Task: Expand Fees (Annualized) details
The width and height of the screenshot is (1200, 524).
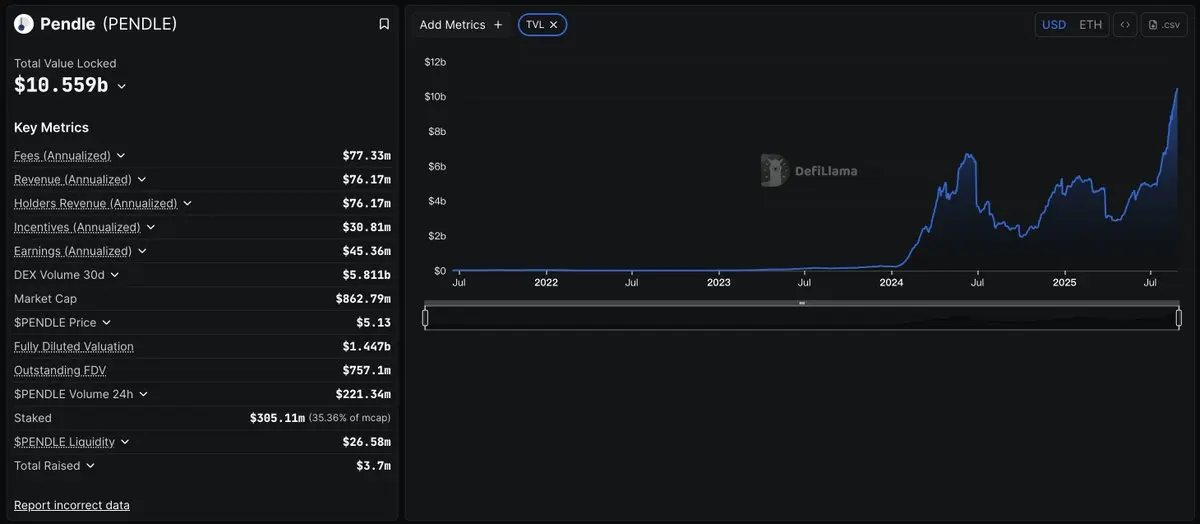Action: [121, 156]
